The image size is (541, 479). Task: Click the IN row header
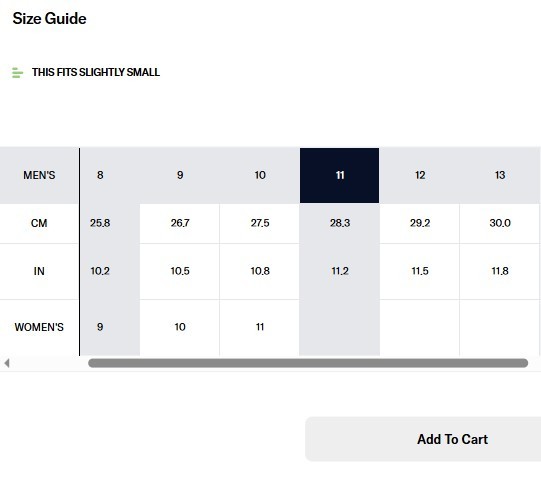(39, 271)
